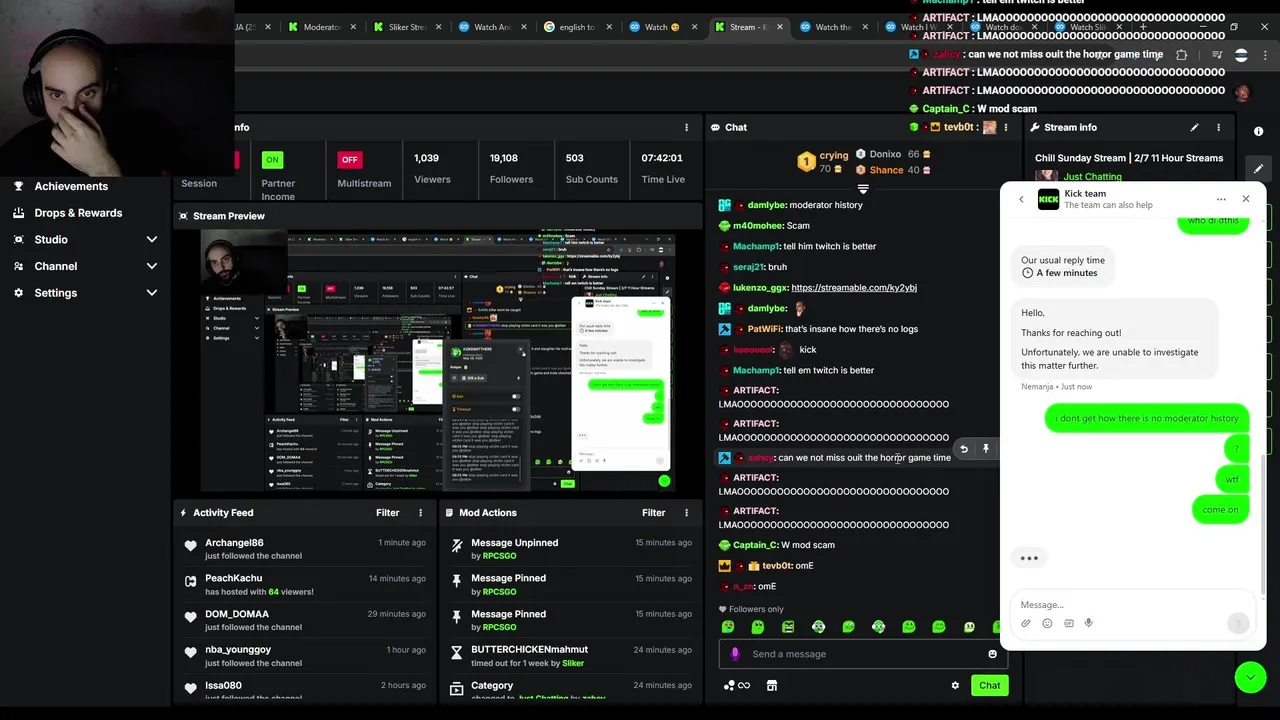The height and width of the screenshot is (720, 1280).
Task: Open Mod Actions three-dot menu
Action: [x=686, y=513]
